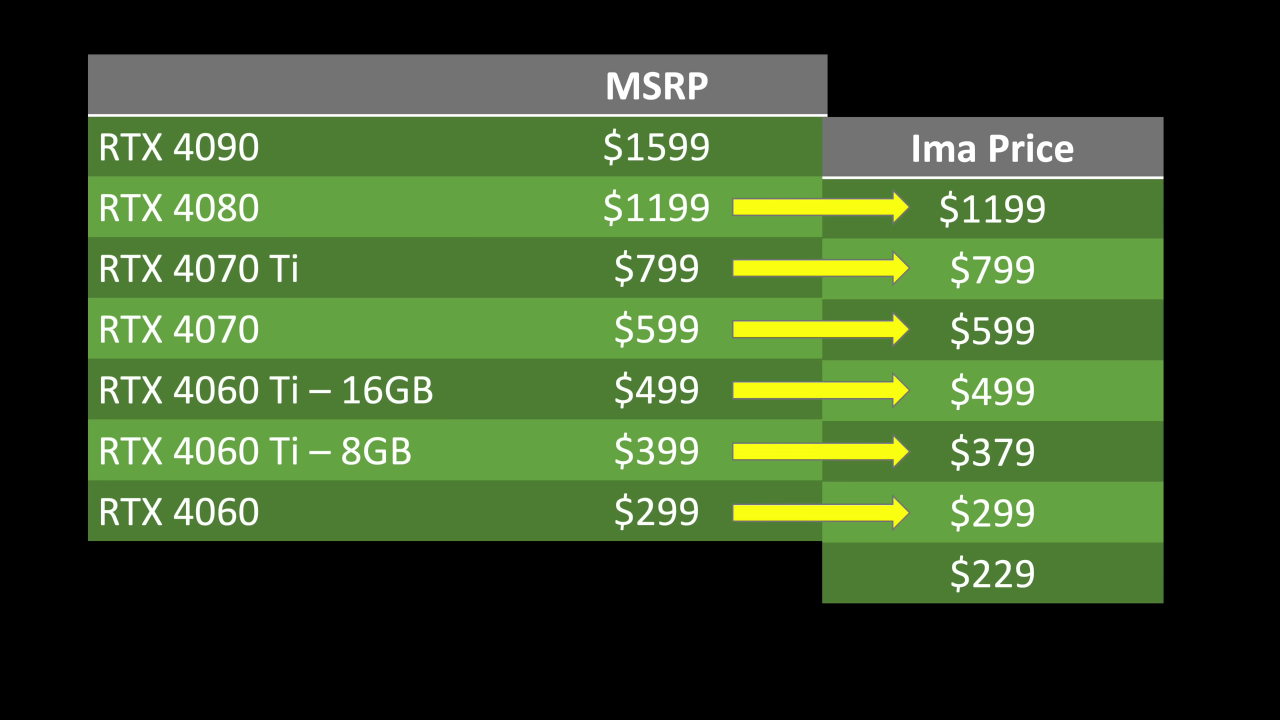Select the RTX 4060 Ti – 16GB label
Screen dimensions: 1280x720
click(x=266, y=390)
